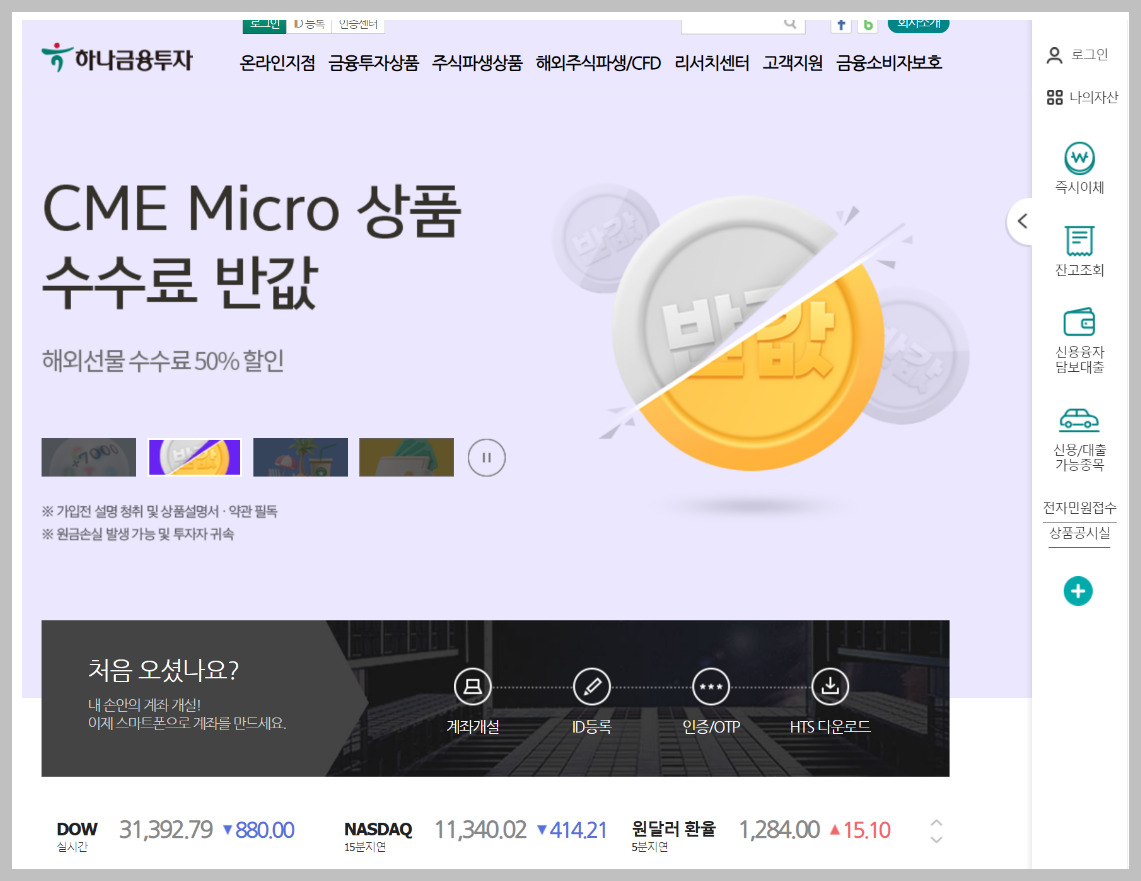
Task: Click the 가입전 설명 청취 notice text
Action: (159, 511)
